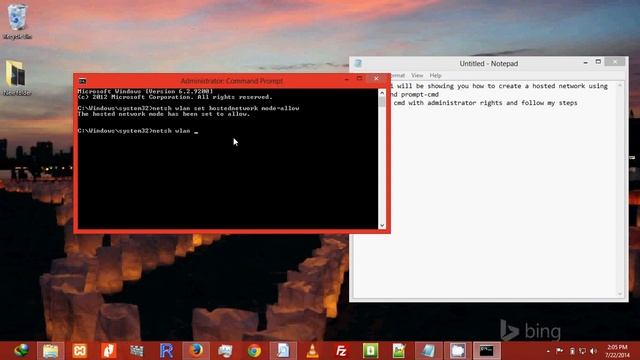
Task: Open File Explorer from the taskbar
Action: [51, 351]
